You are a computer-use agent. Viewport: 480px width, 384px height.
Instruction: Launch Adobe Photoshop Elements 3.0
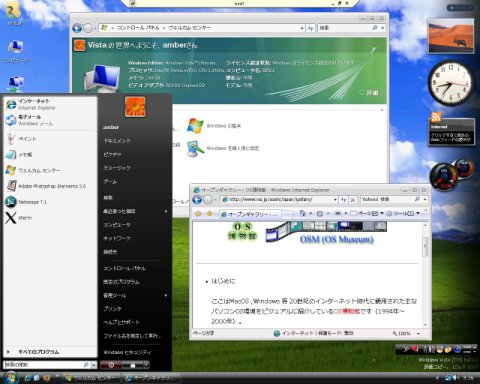pos(50,186)
